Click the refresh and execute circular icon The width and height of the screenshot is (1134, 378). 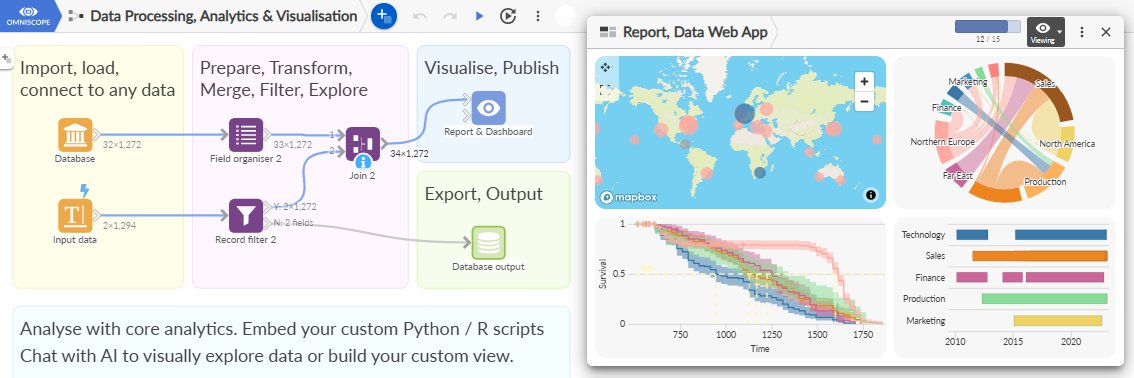[x=508, y=16]
